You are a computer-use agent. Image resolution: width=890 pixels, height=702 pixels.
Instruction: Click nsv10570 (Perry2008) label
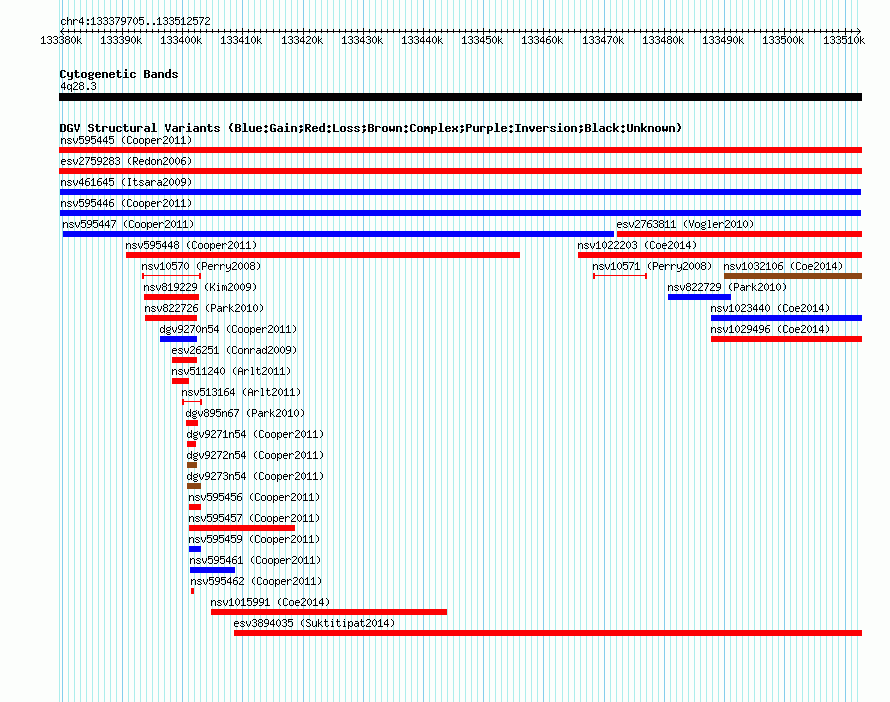coord(201,266)
